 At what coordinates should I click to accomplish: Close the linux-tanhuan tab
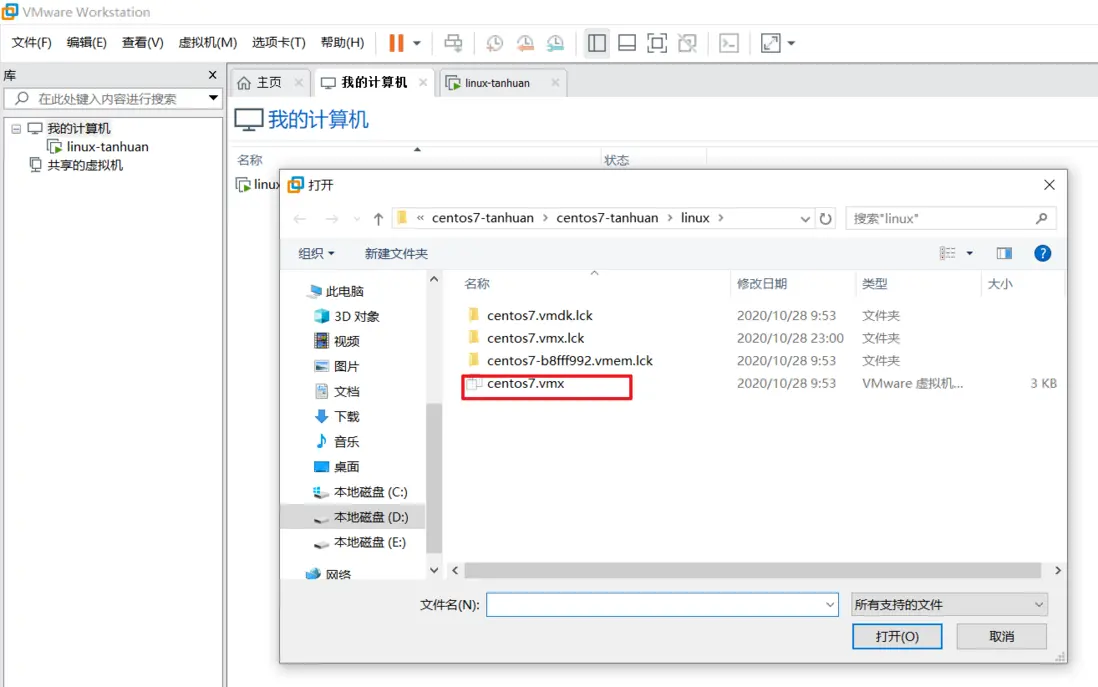555,83
